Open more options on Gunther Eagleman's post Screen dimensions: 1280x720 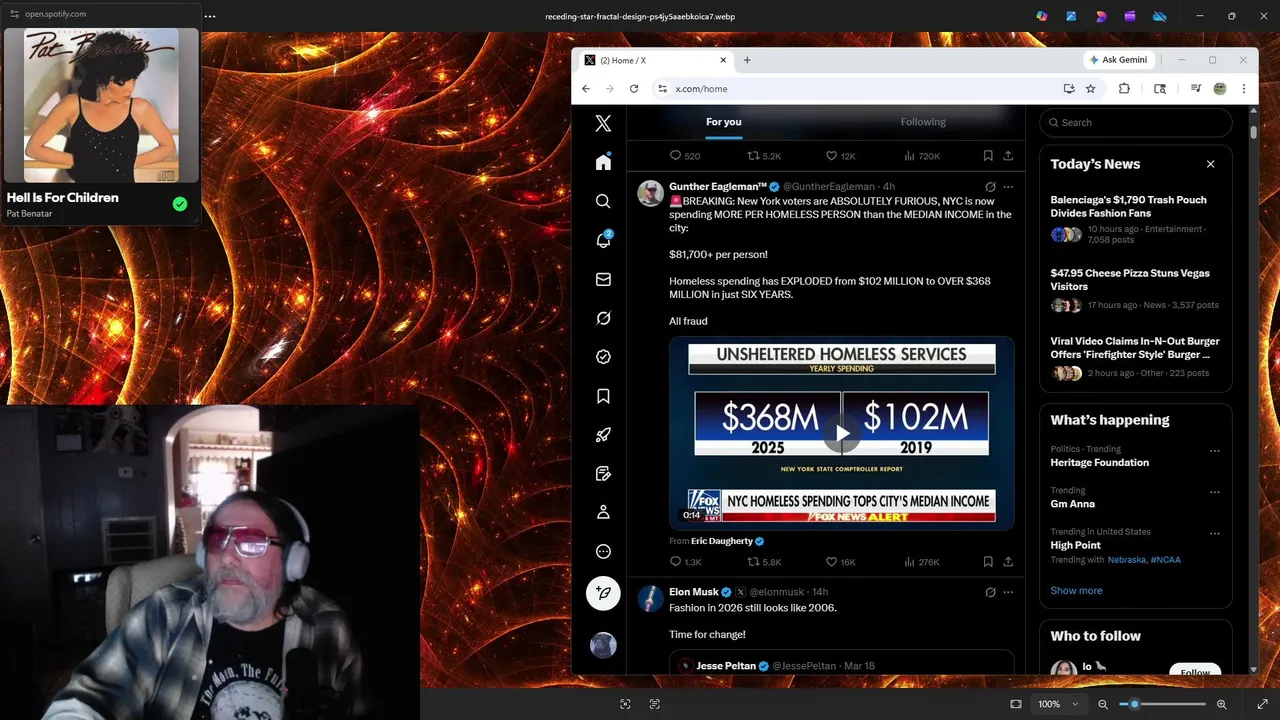pyautogui.click(x=1008, y=187)
